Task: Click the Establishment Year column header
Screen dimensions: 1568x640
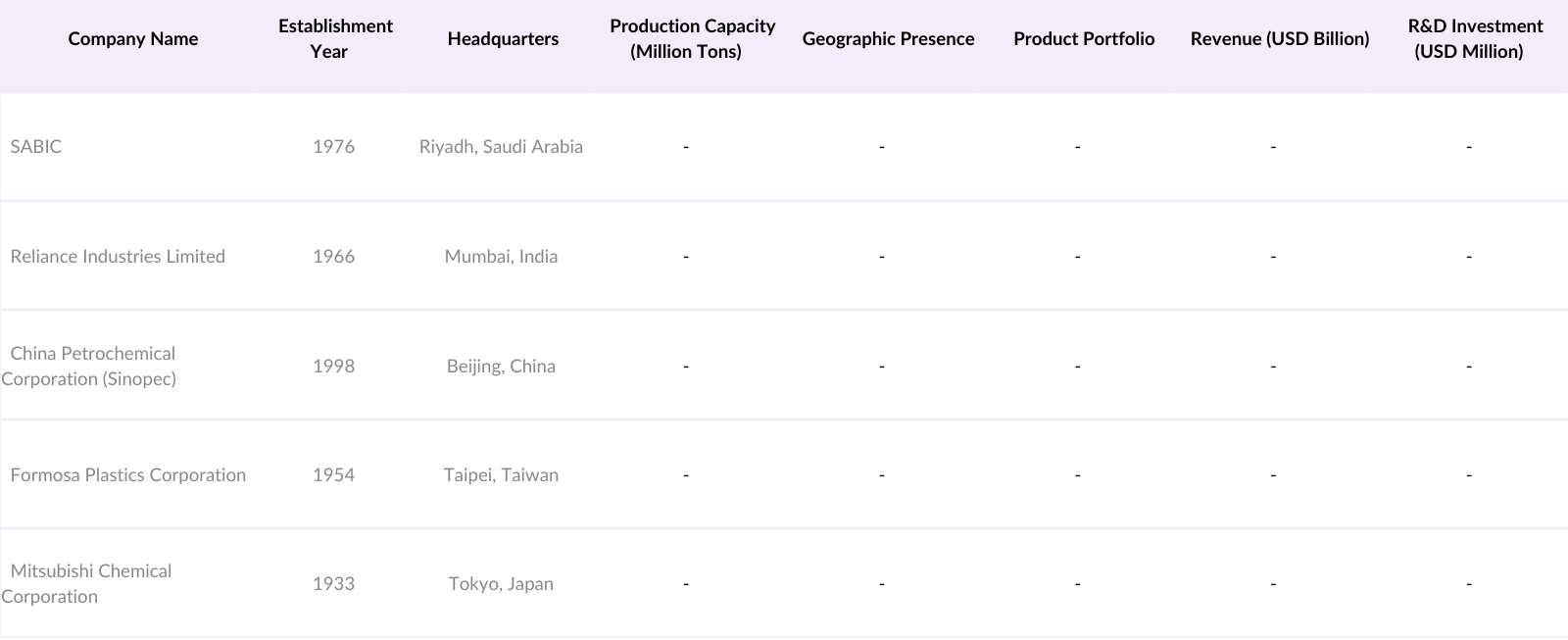Action: point(335,39)
